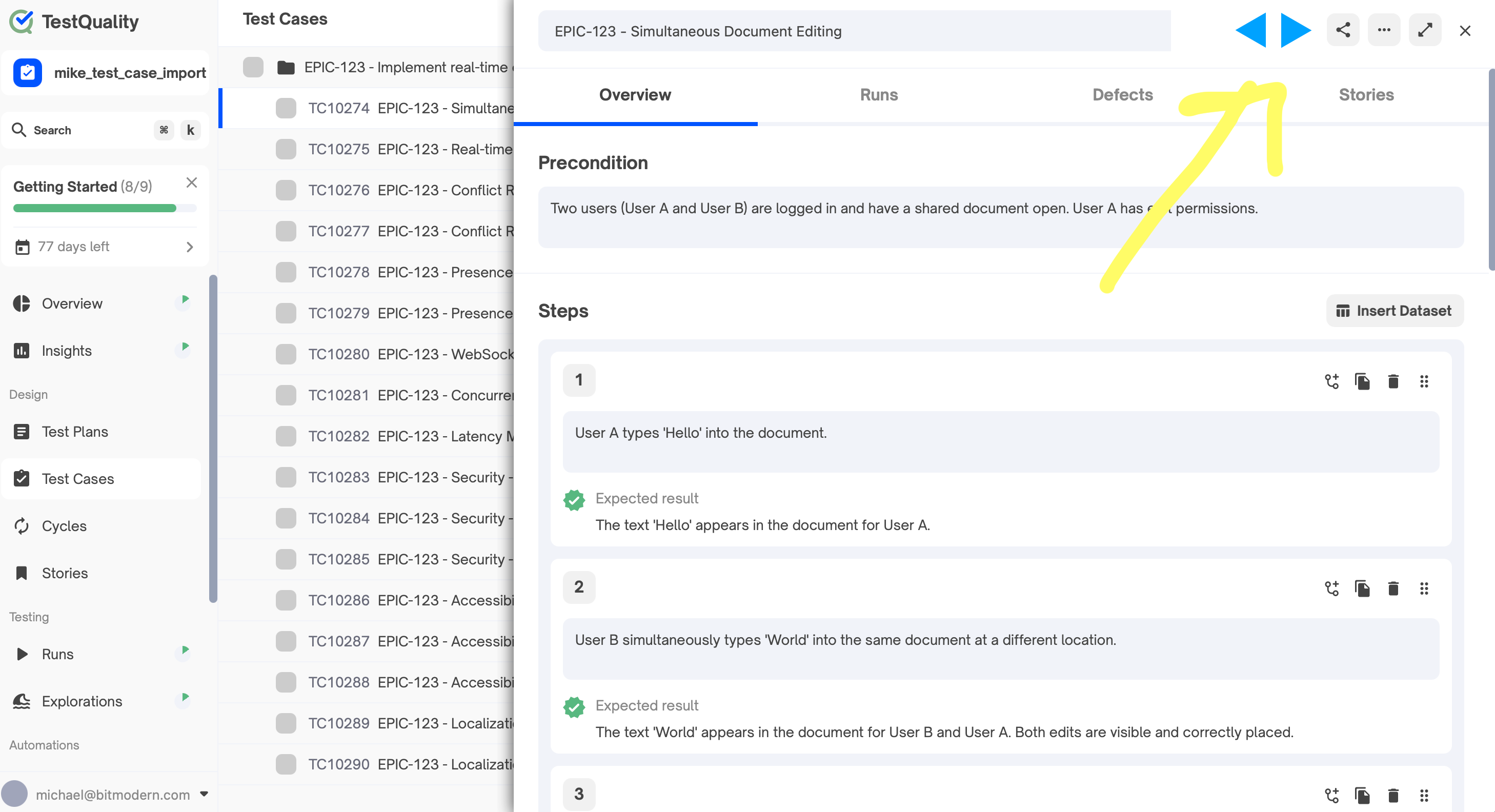Viewport: 1495px width, 812px height.
Task: Tick checkbox for TC10280 WebSocket test
Action: (286, 354)
